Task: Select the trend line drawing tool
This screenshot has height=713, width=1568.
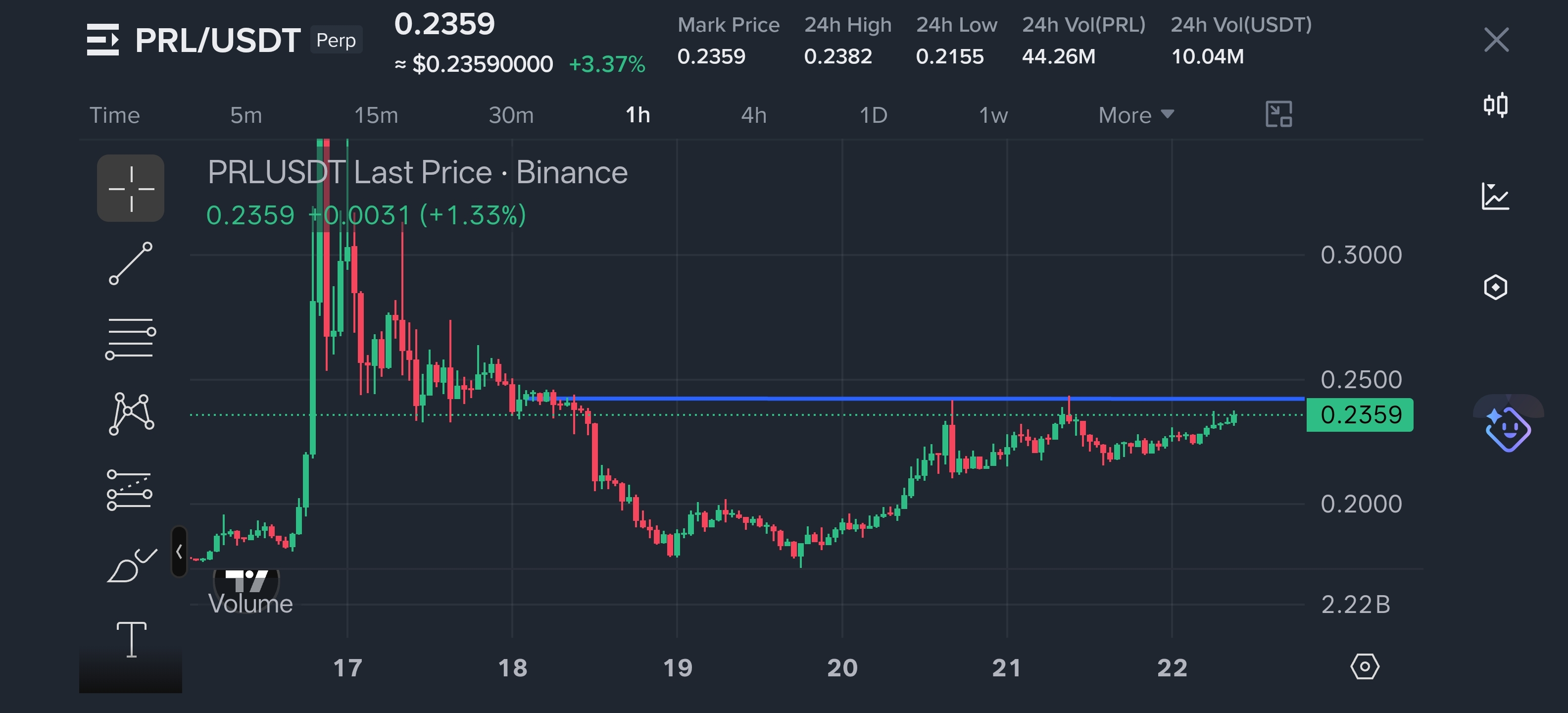Action: (x=130, y=263)
